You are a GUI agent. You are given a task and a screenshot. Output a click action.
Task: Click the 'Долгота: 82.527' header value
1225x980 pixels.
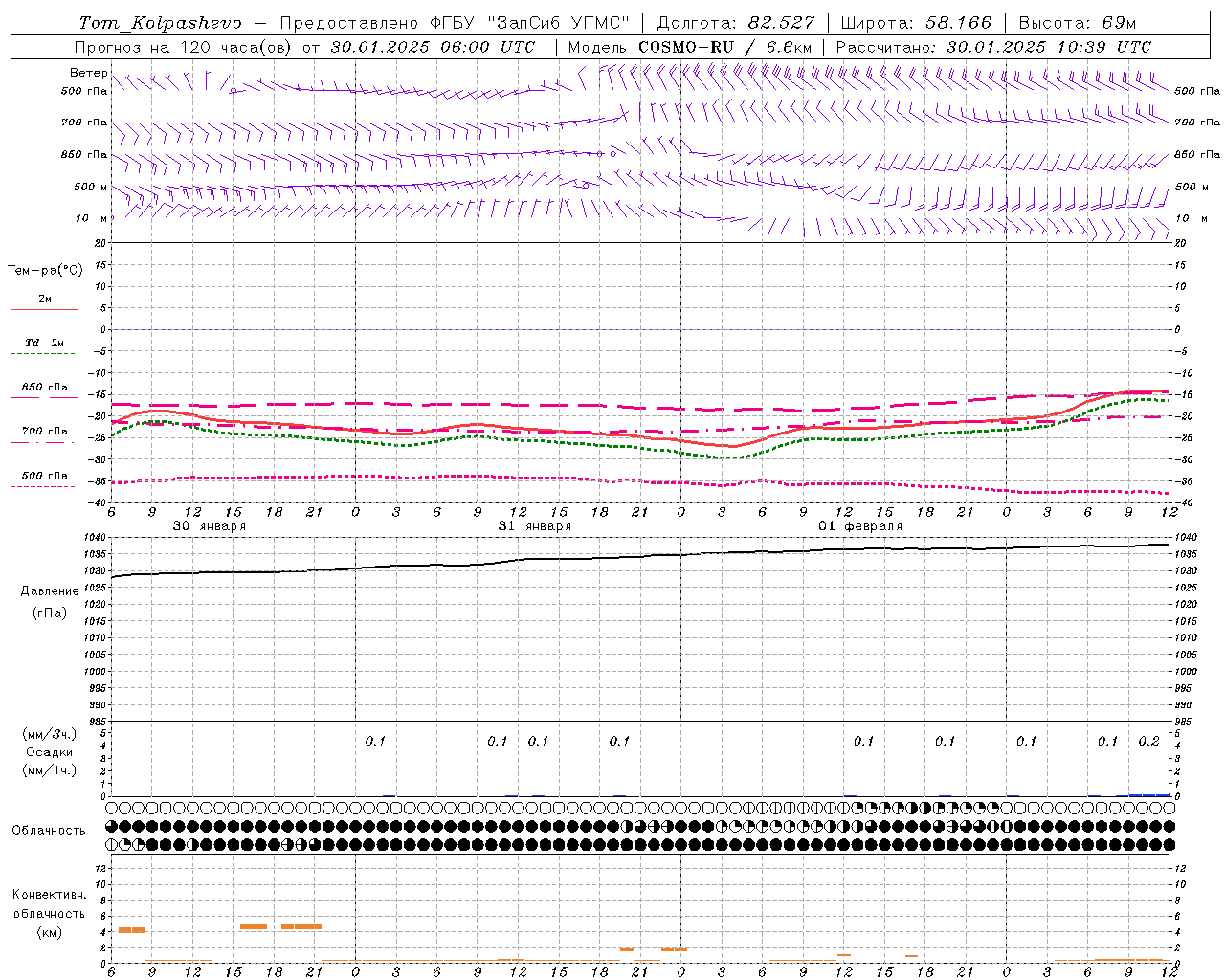click(735, 23)
